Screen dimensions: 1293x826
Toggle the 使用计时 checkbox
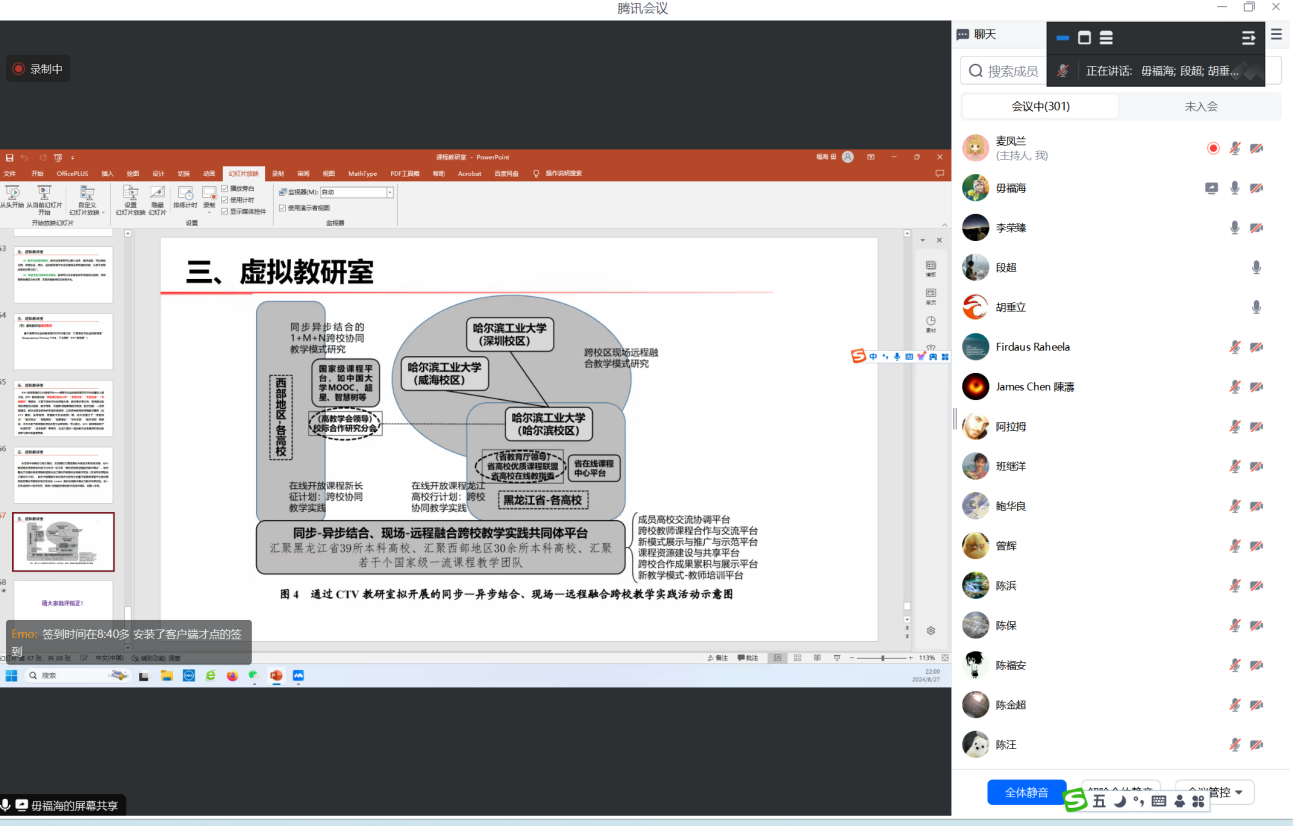[225, 200]
